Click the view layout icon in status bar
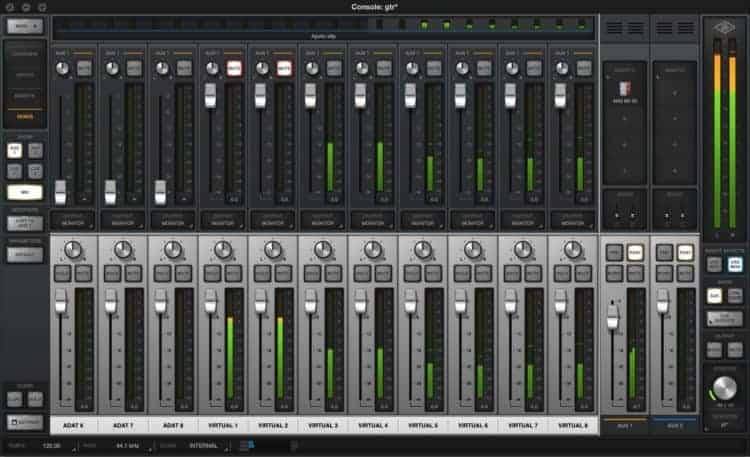This screenshot has width=750, height=457. (x=248, y=445)
